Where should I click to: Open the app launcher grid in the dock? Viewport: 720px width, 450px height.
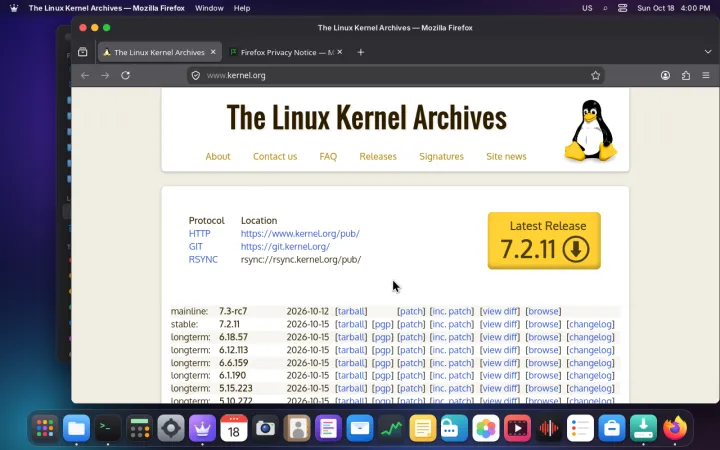[45, 428]
